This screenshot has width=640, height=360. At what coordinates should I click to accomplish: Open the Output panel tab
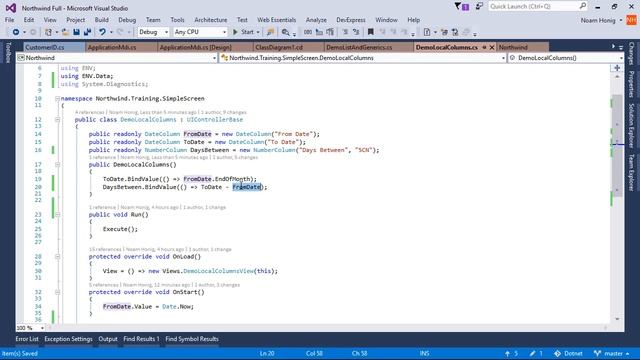[108, 339]
